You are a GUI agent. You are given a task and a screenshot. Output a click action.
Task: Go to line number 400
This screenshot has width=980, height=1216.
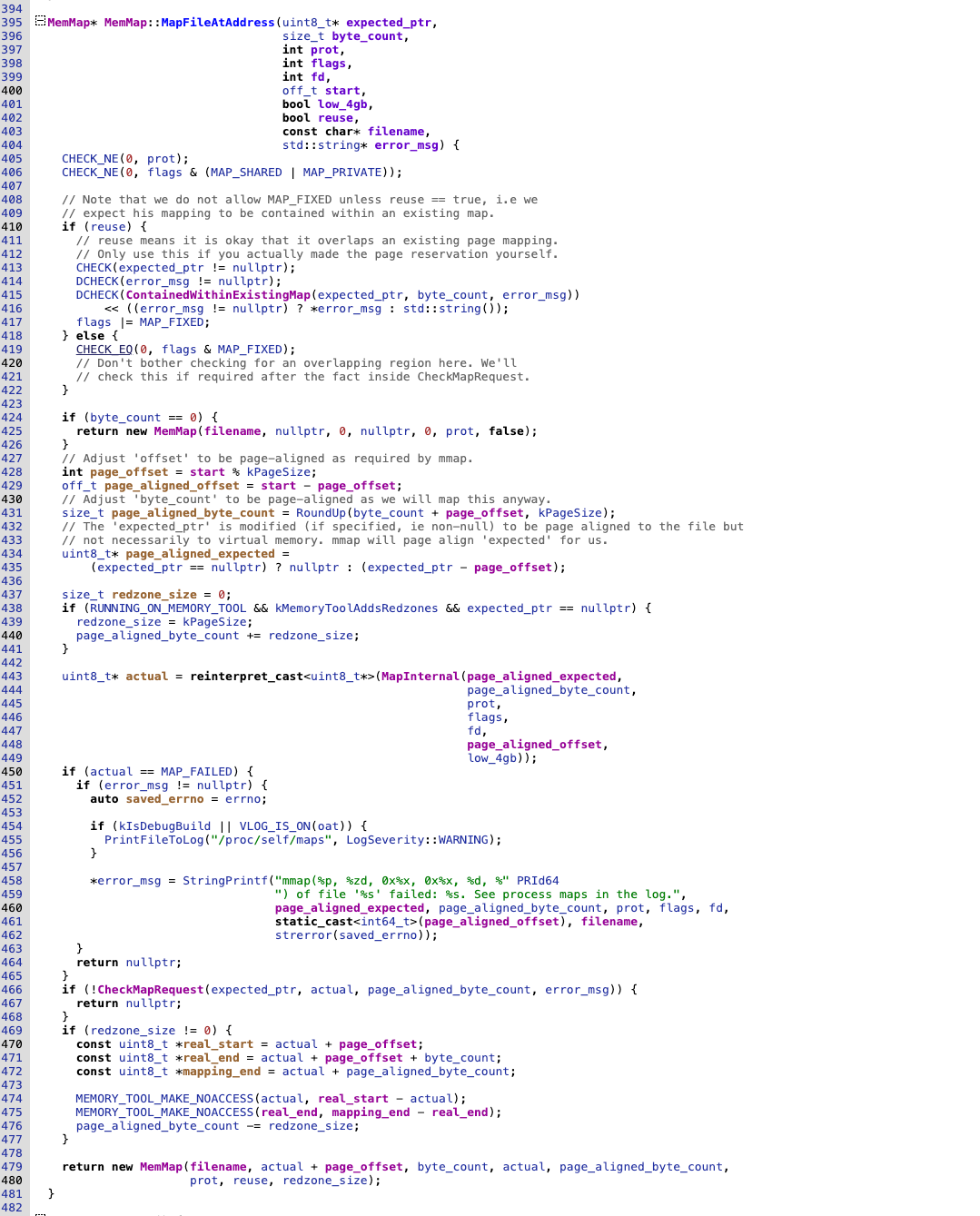[x=12, y=91]
